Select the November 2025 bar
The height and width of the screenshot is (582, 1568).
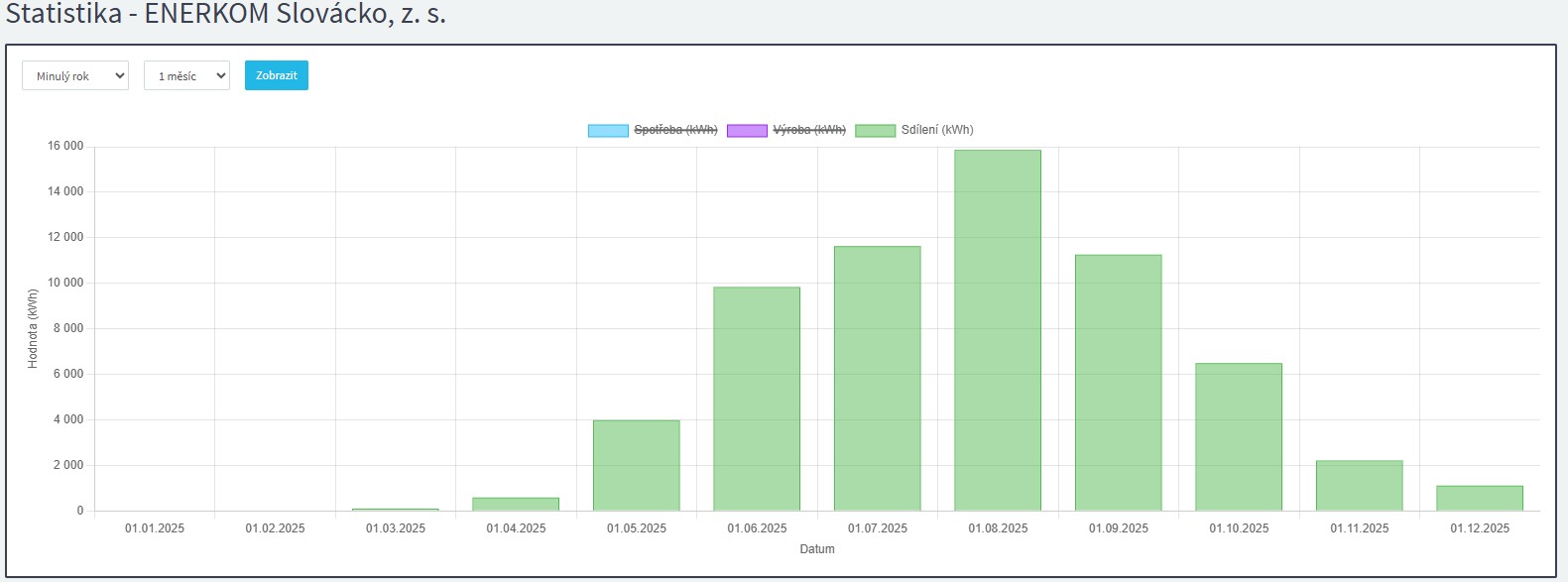[1359, 486]
